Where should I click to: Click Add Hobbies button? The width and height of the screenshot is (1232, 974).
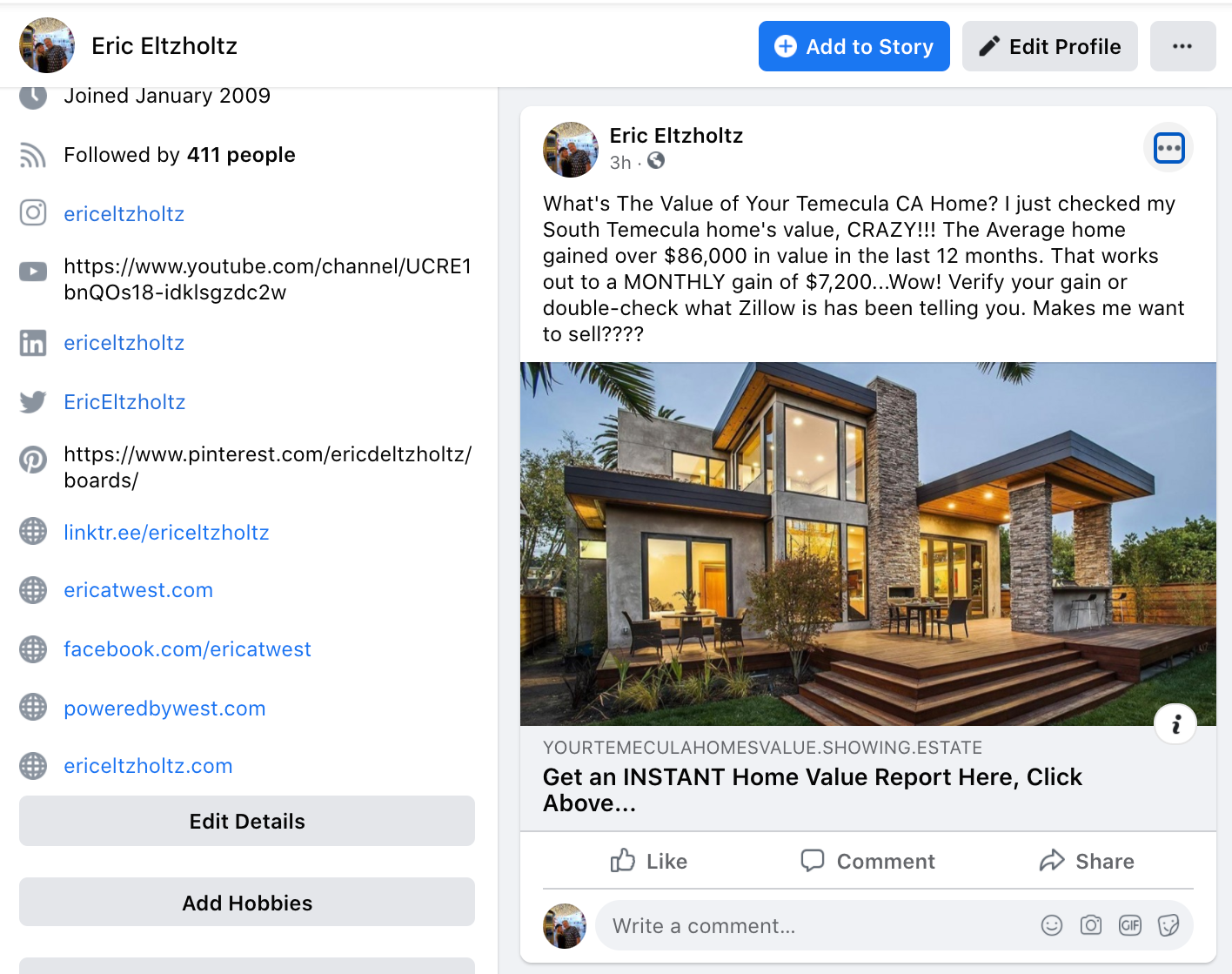(x=247, y=903)
